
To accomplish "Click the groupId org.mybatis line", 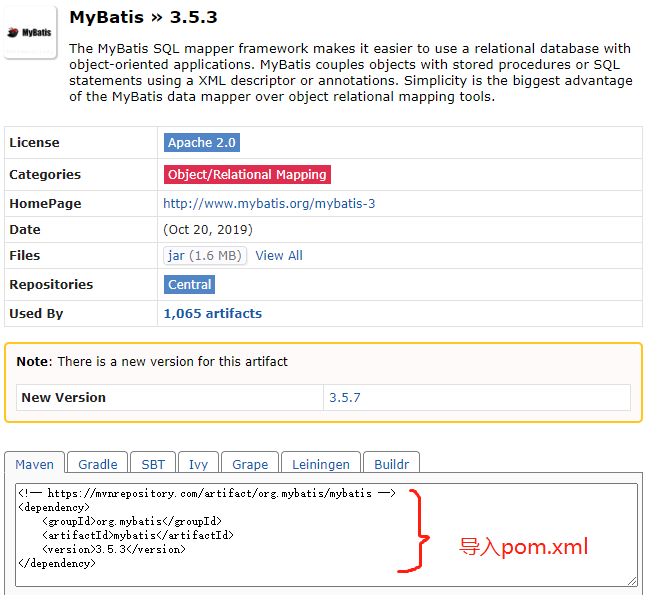I will click(132, 521).
